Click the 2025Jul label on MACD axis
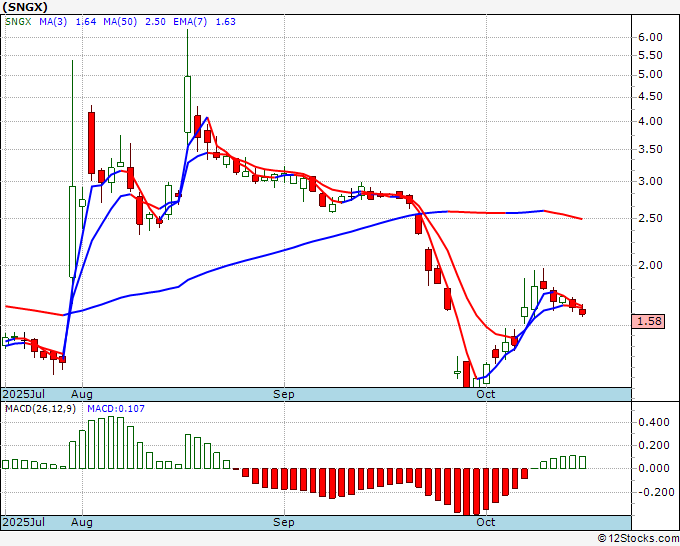This screenshot has width=680, height=546. [x=24, y=522]
